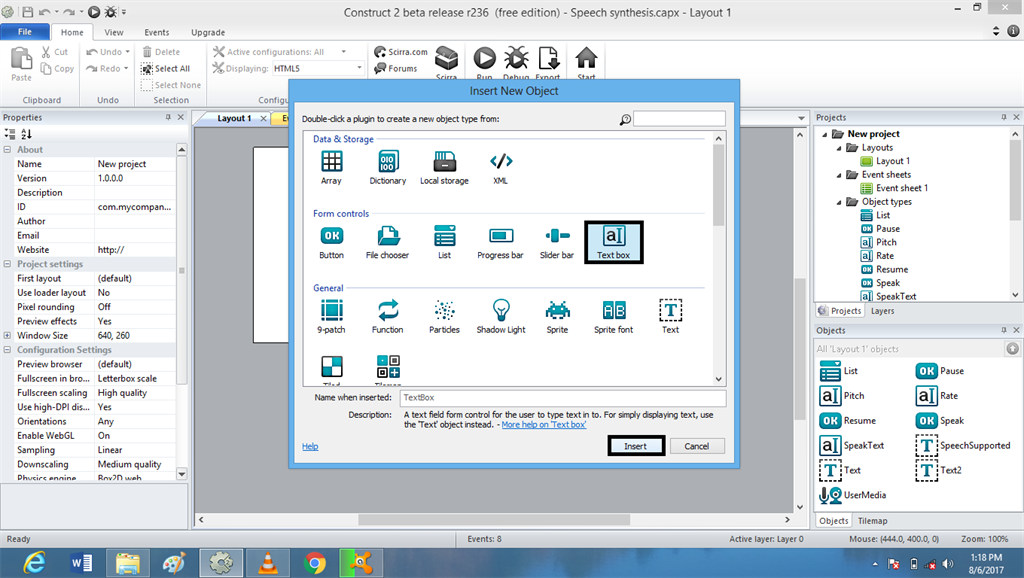Select the Array plugin icon

pos(331,167)
